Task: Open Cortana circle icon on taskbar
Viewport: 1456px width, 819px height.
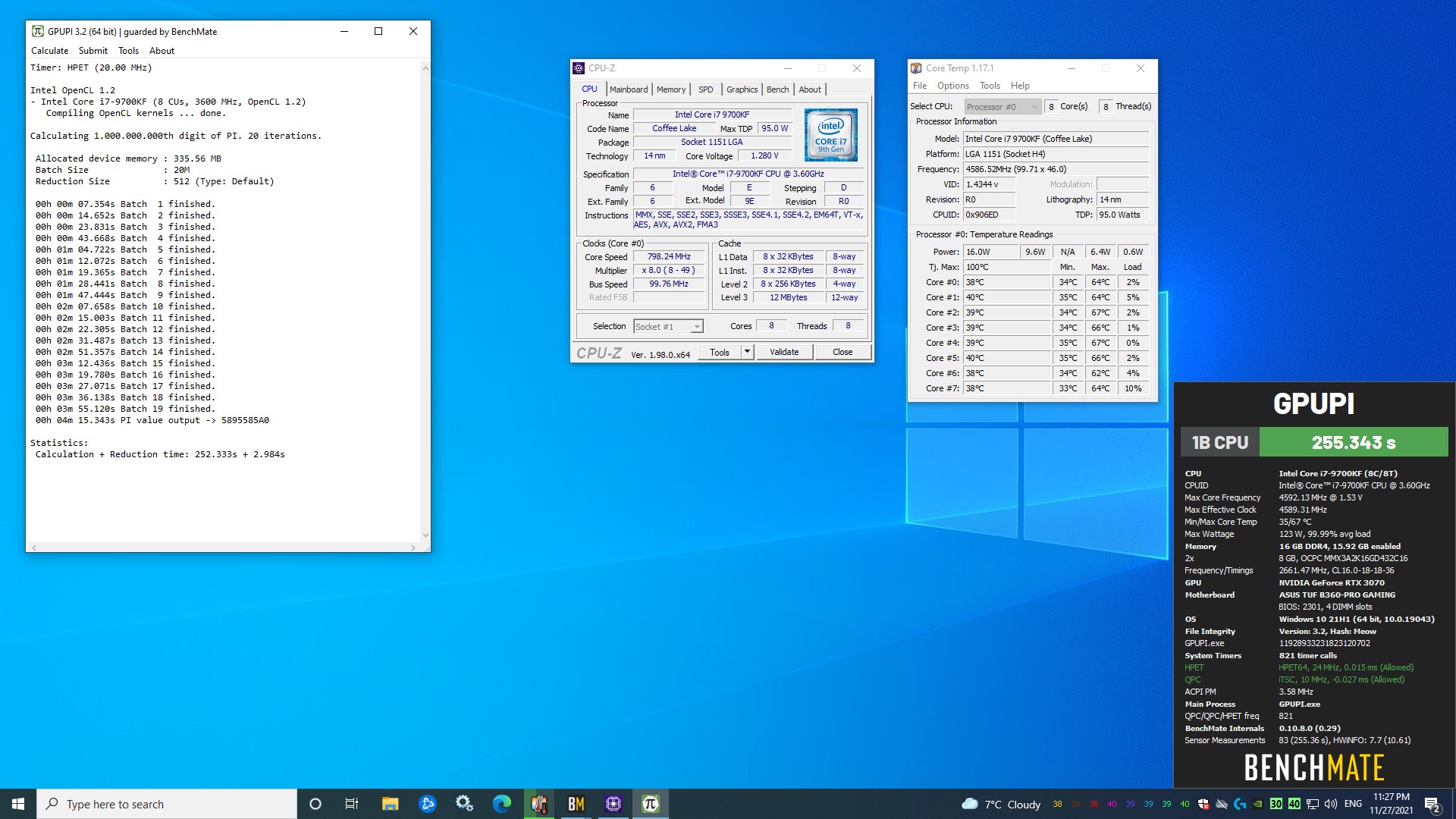Action: (x=315, y=804)
